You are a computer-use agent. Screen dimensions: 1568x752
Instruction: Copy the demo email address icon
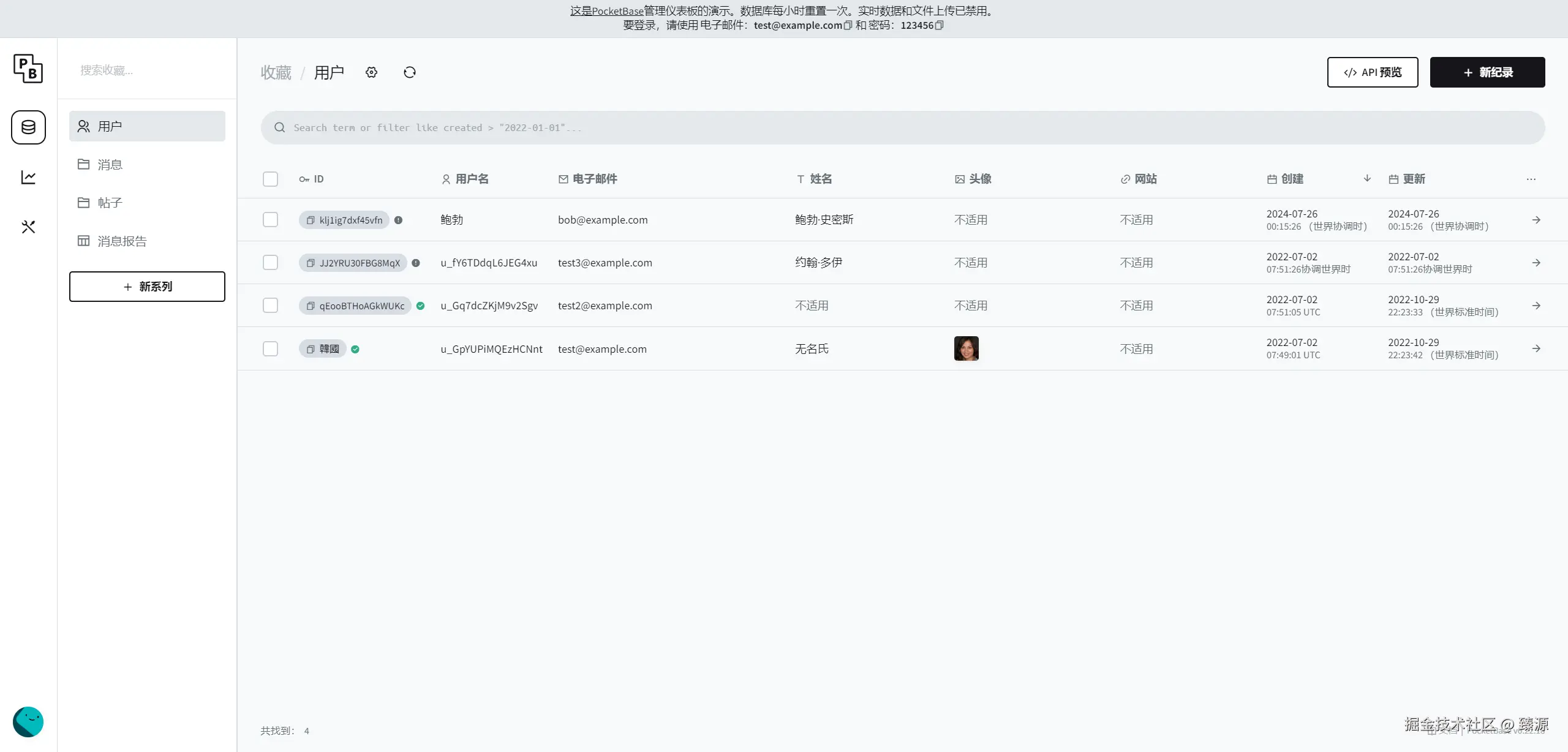click(848, 25)
